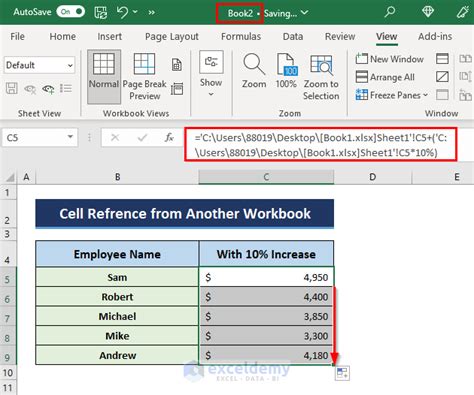Image resolution: width=474 pixels, height=395 pixels.
Task: Open the Add-ins tab
Action: (x=435, y=36)
